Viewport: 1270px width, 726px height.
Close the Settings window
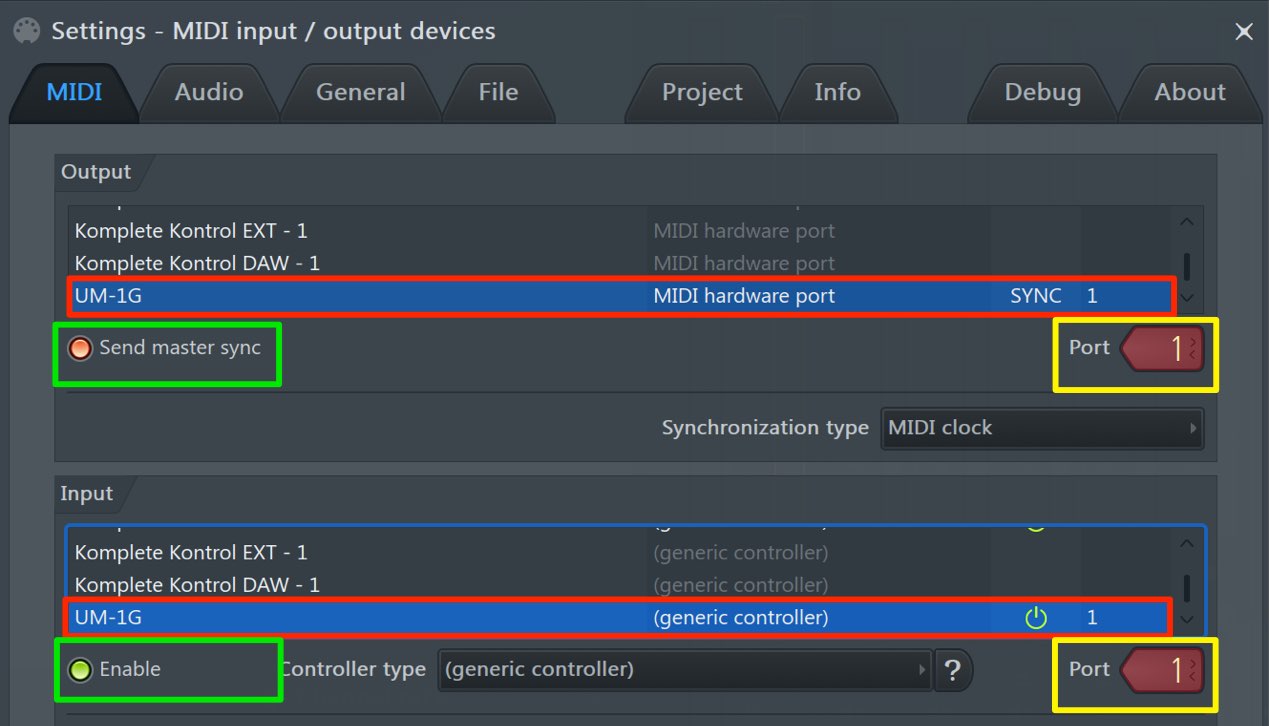[1244, 32]
